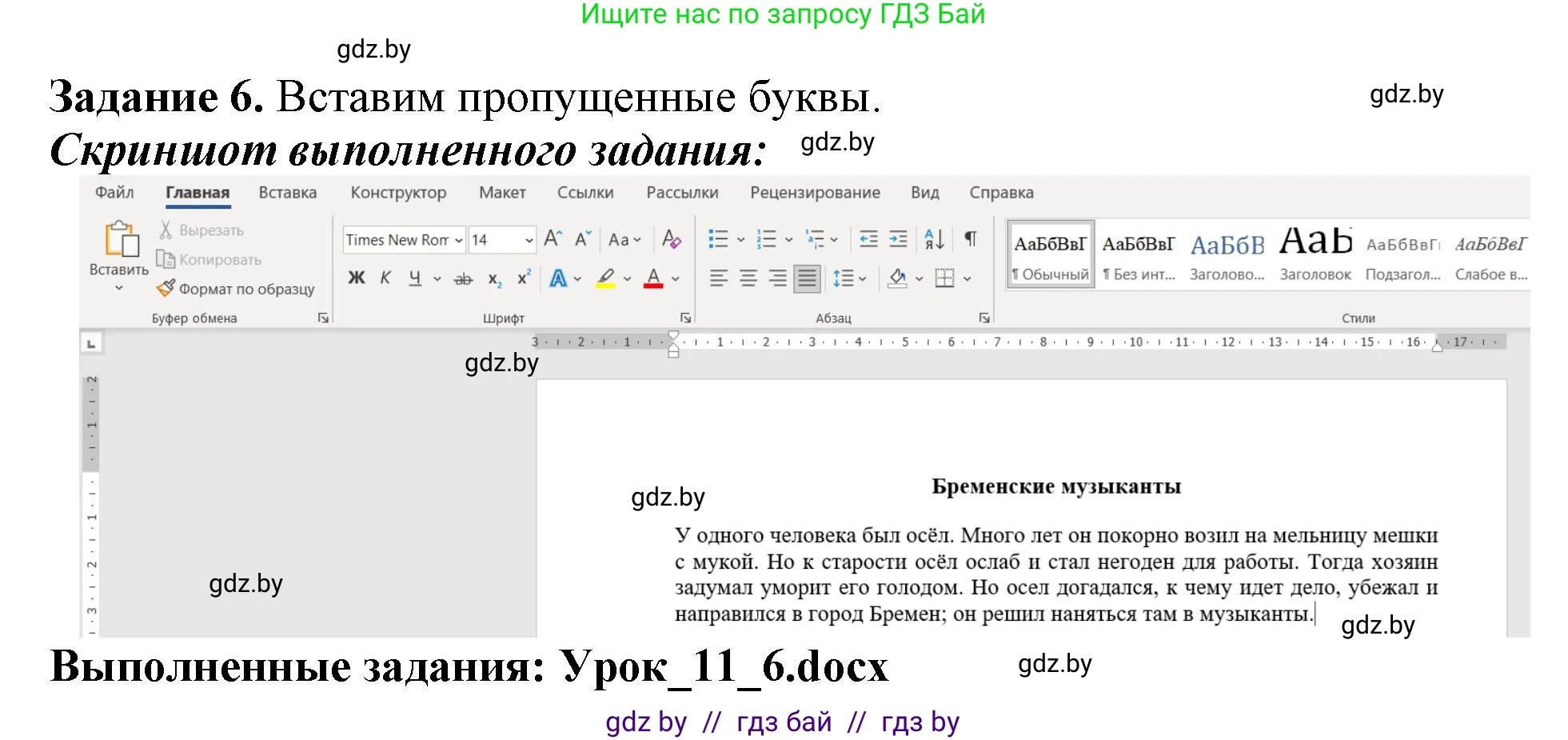Switch to the Вставка tab

[286, 192]
